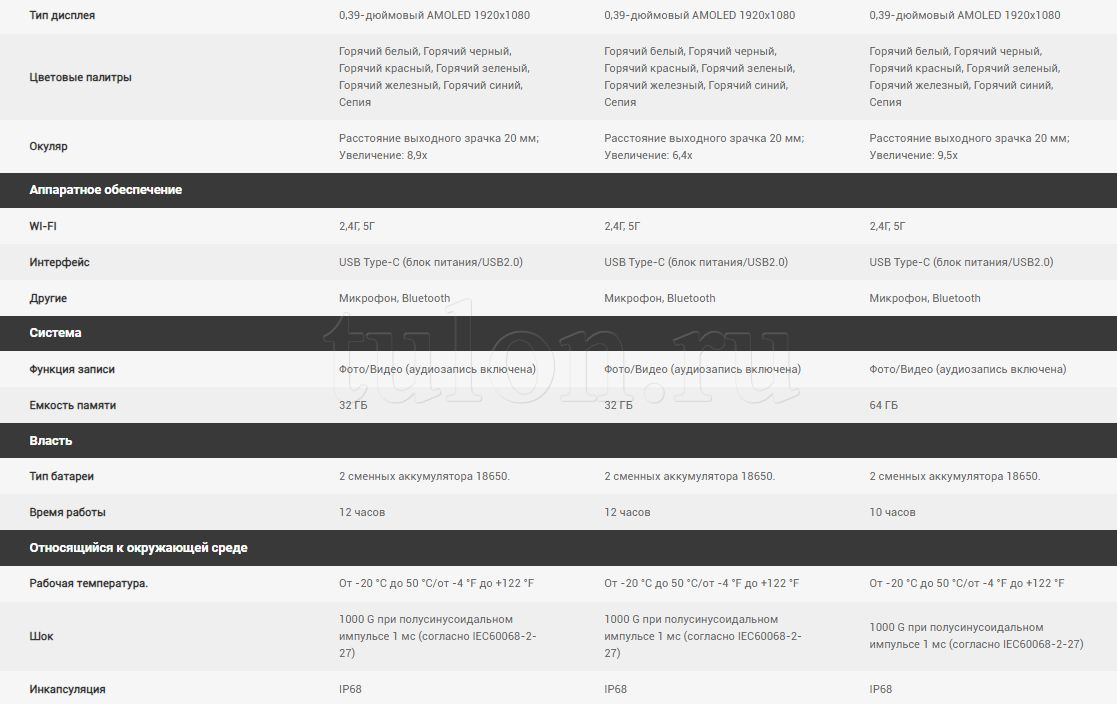Viewport: 1117px width, 704px height.
Task: Select the 'Власть' section header
Action: pos(50,441)
